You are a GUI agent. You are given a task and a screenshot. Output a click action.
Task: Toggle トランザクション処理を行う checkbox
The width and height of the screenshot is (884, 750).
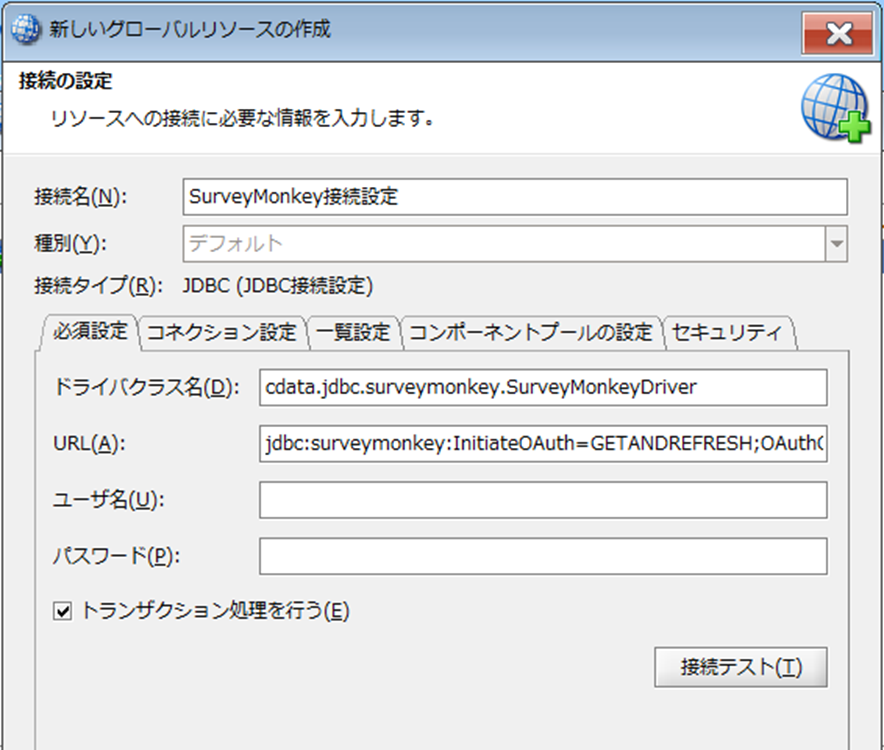click(x=62, y=611)
